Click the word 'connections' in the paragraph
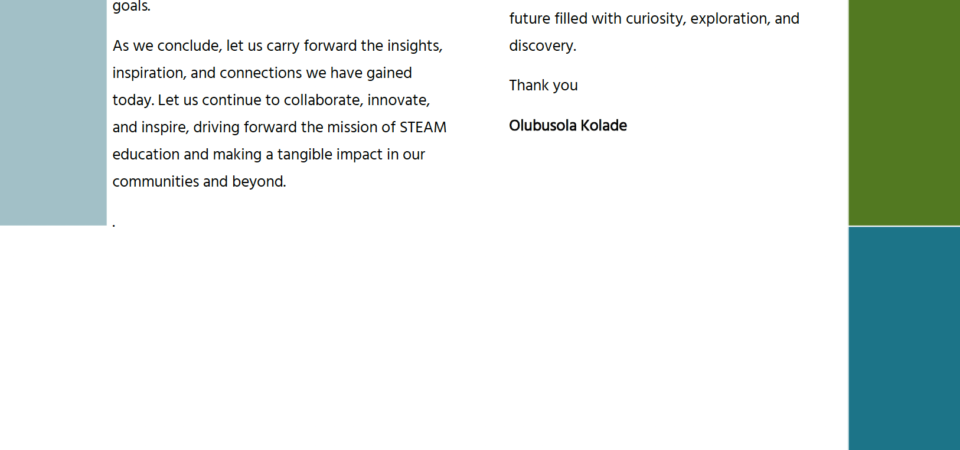960x450 pixels. [261, 73]
